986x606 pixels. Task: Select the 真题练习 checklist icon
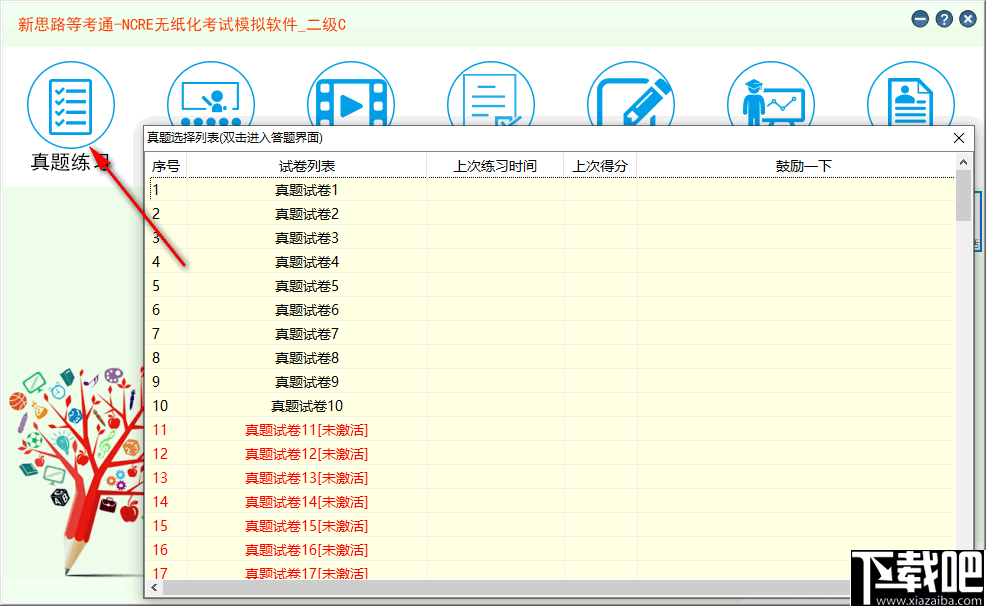tap(71, 103)
